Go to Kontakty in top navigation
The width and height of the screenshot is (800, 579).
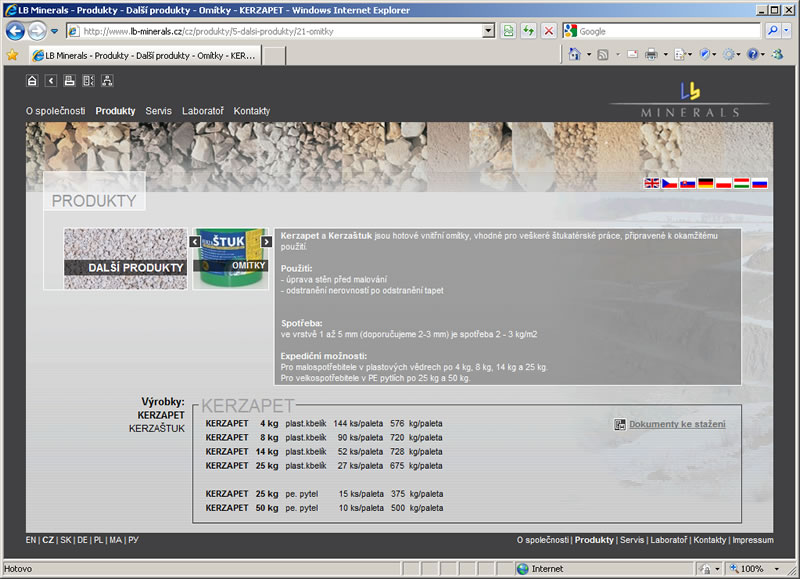(x=252, y=111)
